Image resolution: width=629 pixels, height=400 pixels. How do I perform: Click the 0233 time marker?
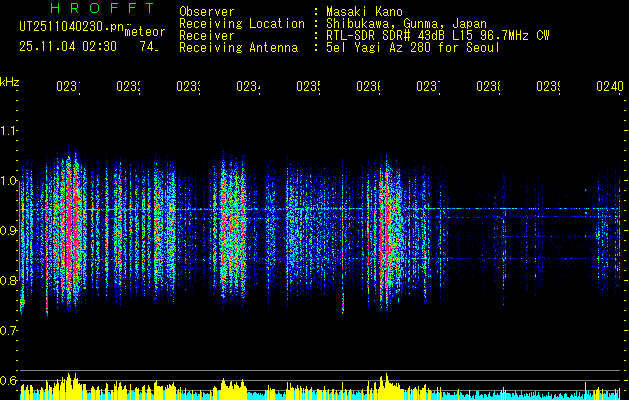click(189, 87)
